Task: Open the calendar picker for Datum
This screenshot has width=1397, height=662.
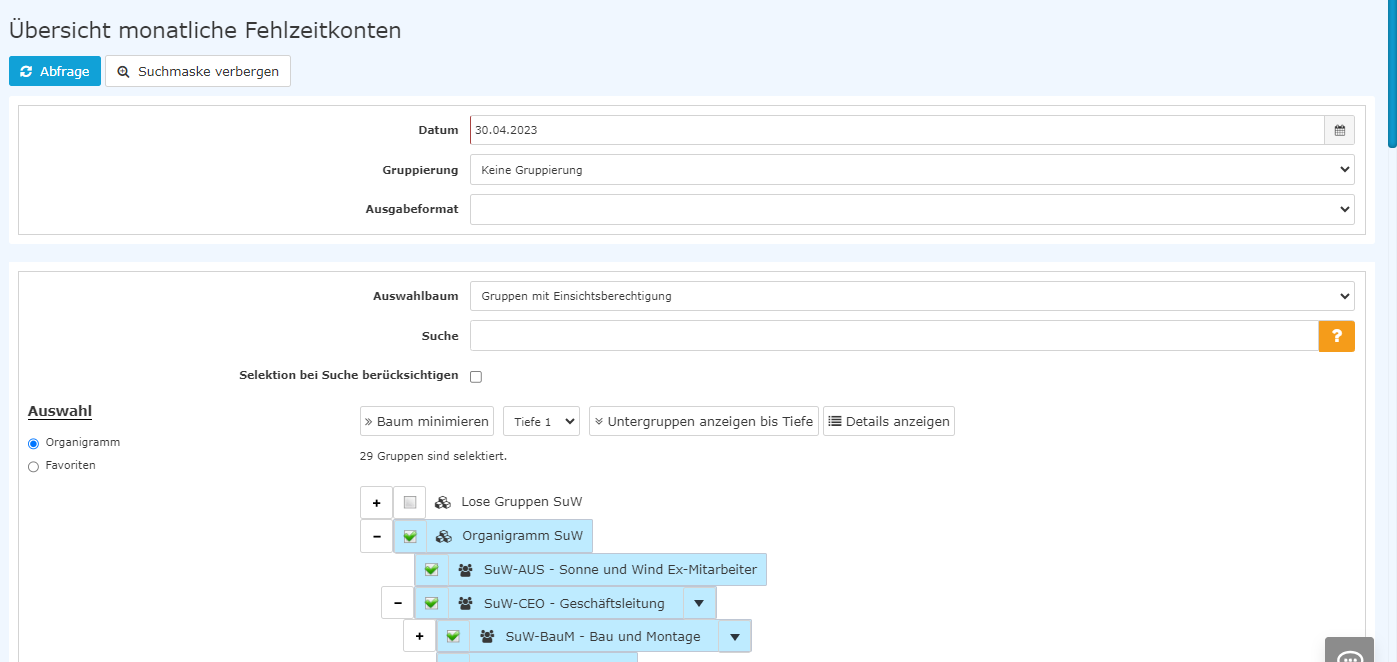Action: tap(1339, 130)
